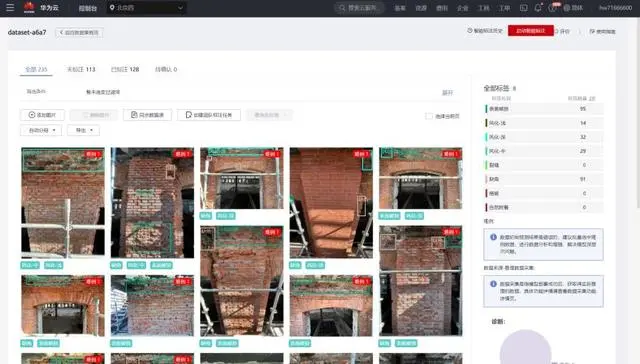The width and height of the screenshot is (640, 364).
Task: Sort labels using the label count sort icon
Action: tap(591, 99)
